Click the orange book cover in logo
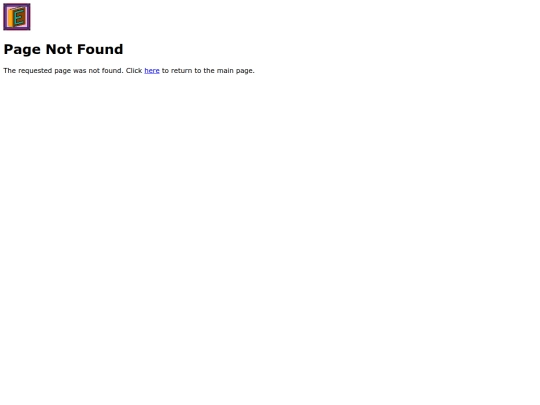 (11, 18)
